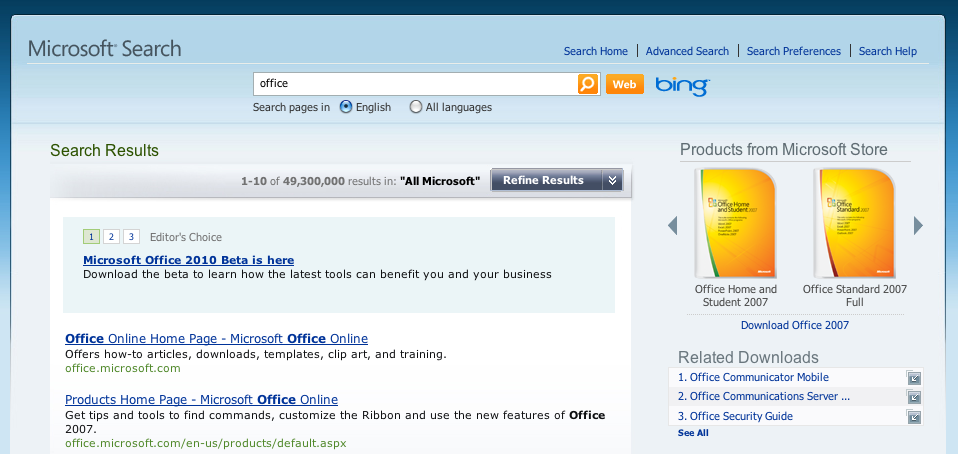This screenshot has width=958, height=454.
Task: Click office.microsoft.com/en-us/products/default.aspx URL text
Action: point(206,442)
